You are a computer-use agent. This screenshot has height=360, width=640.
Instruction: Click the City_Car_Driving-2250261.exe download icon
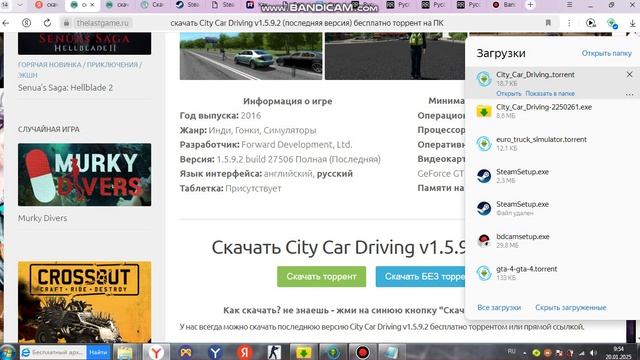coord(484,111)
